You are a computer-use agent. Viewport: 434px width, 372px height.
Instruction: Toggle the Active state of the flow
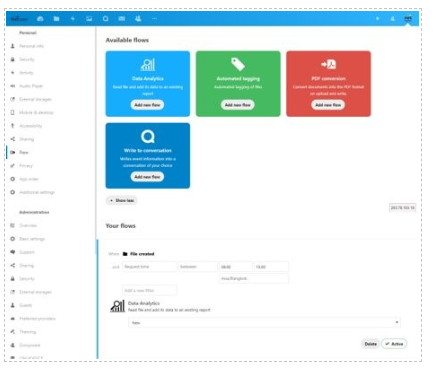point(394,344)
